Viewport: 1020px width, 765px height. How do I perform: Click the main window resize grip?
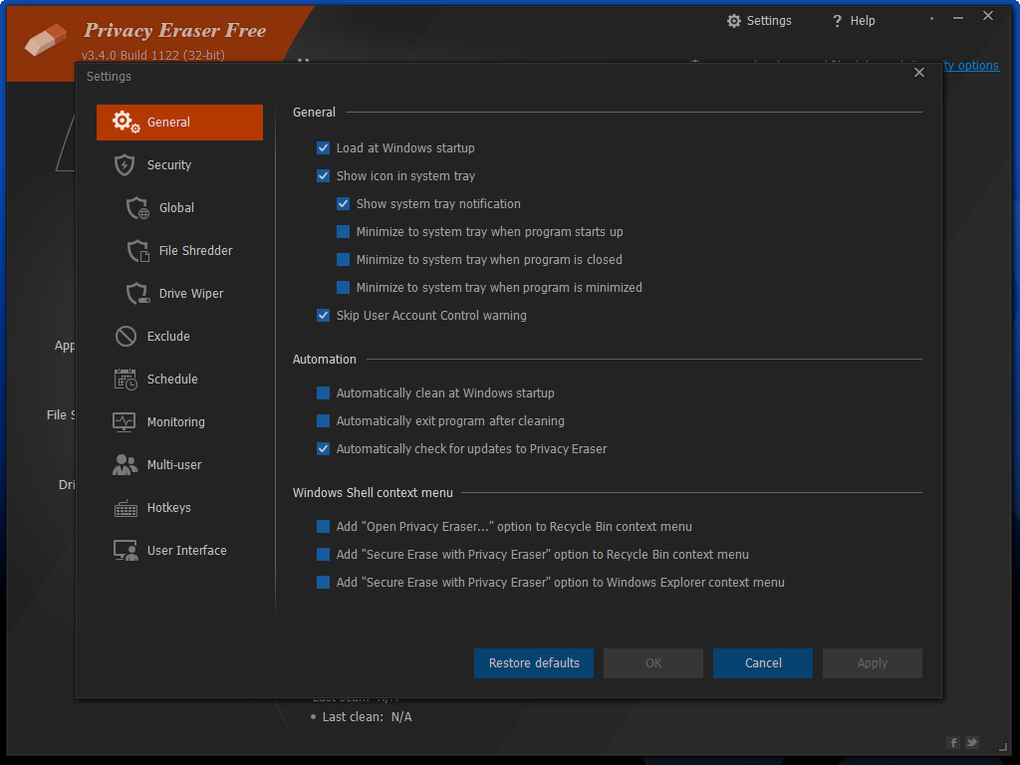point(1002,747)
